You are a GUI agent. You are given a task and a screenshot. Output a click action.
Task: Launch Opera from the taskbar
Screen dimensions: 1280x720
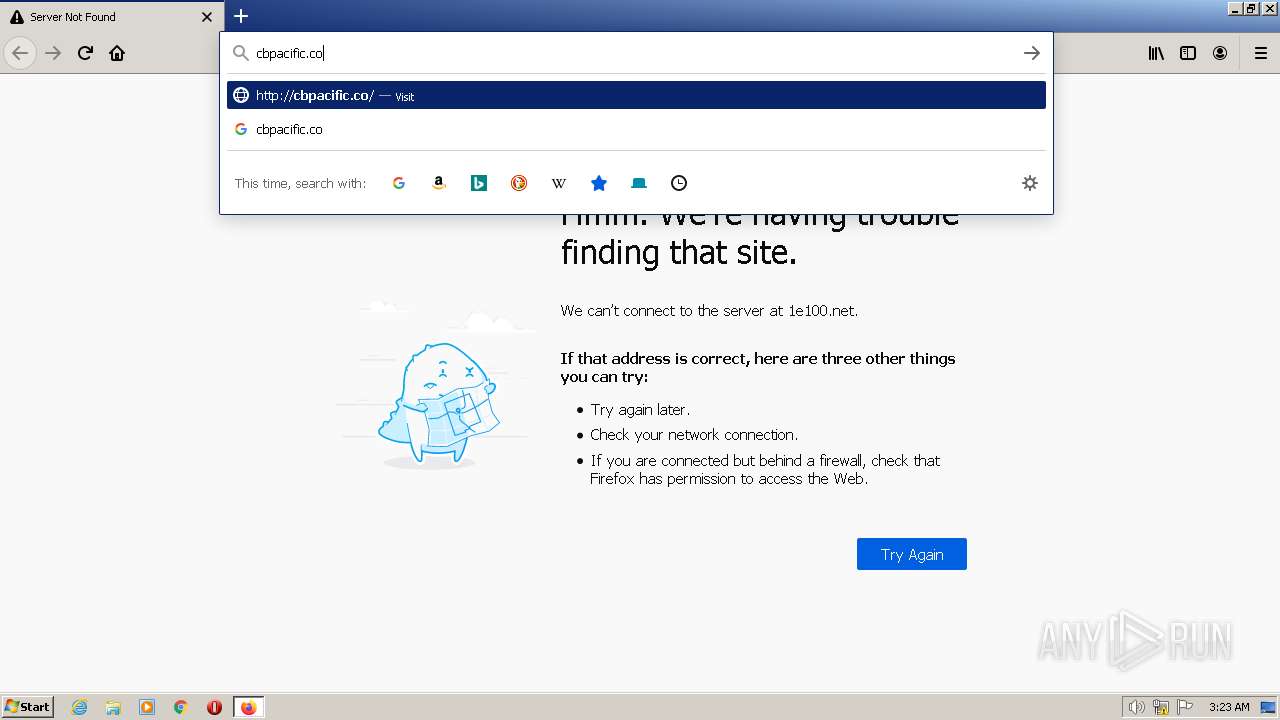click(214, 707)
